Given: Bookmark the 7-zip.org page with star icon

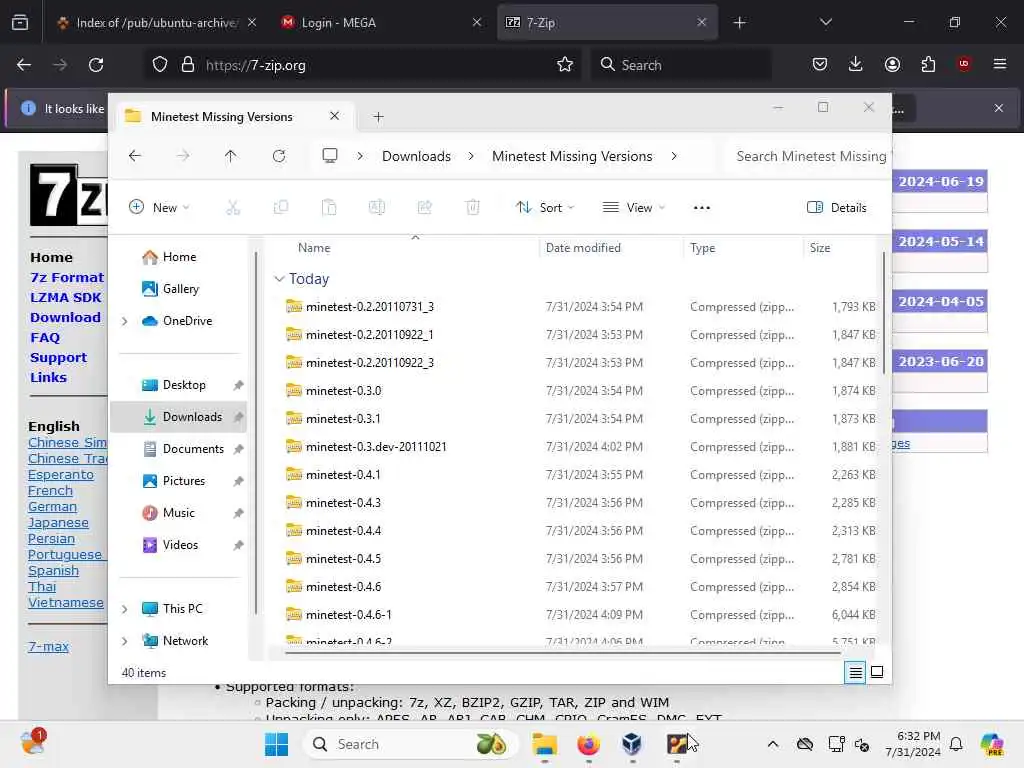Looking at the screenshot, I should click(565, 65).
